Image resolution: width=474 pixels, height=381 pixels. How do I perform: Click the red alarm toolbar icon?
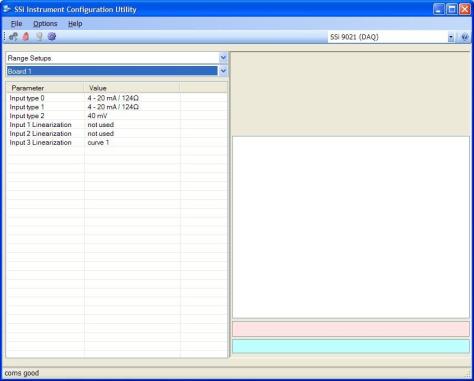point(26,37)
